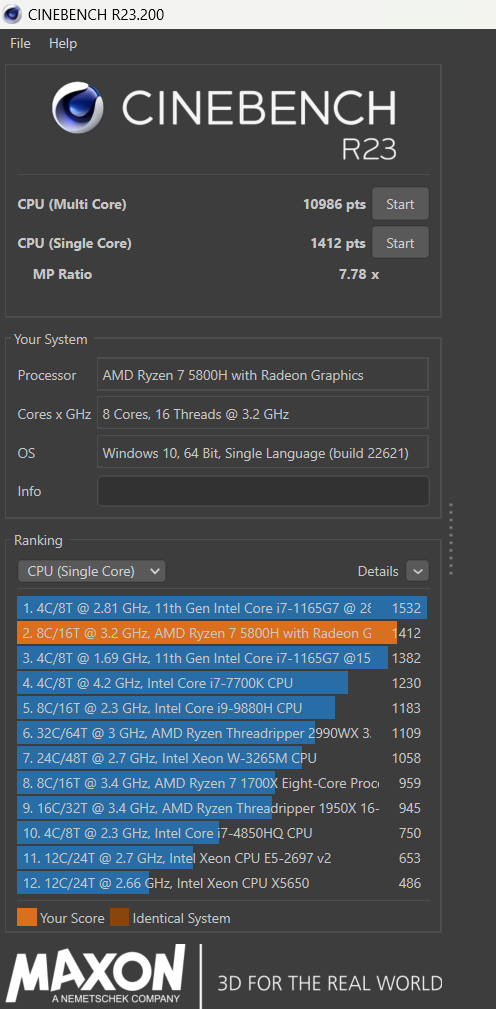Click the MAXON logo at bottom
496x1009 pixels.
click(x=96, y=973)
